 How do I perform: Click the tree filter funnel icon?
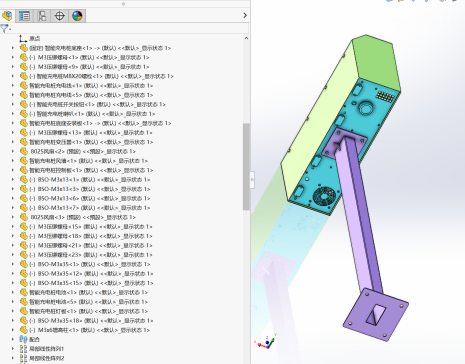click(x=4, y=29)
